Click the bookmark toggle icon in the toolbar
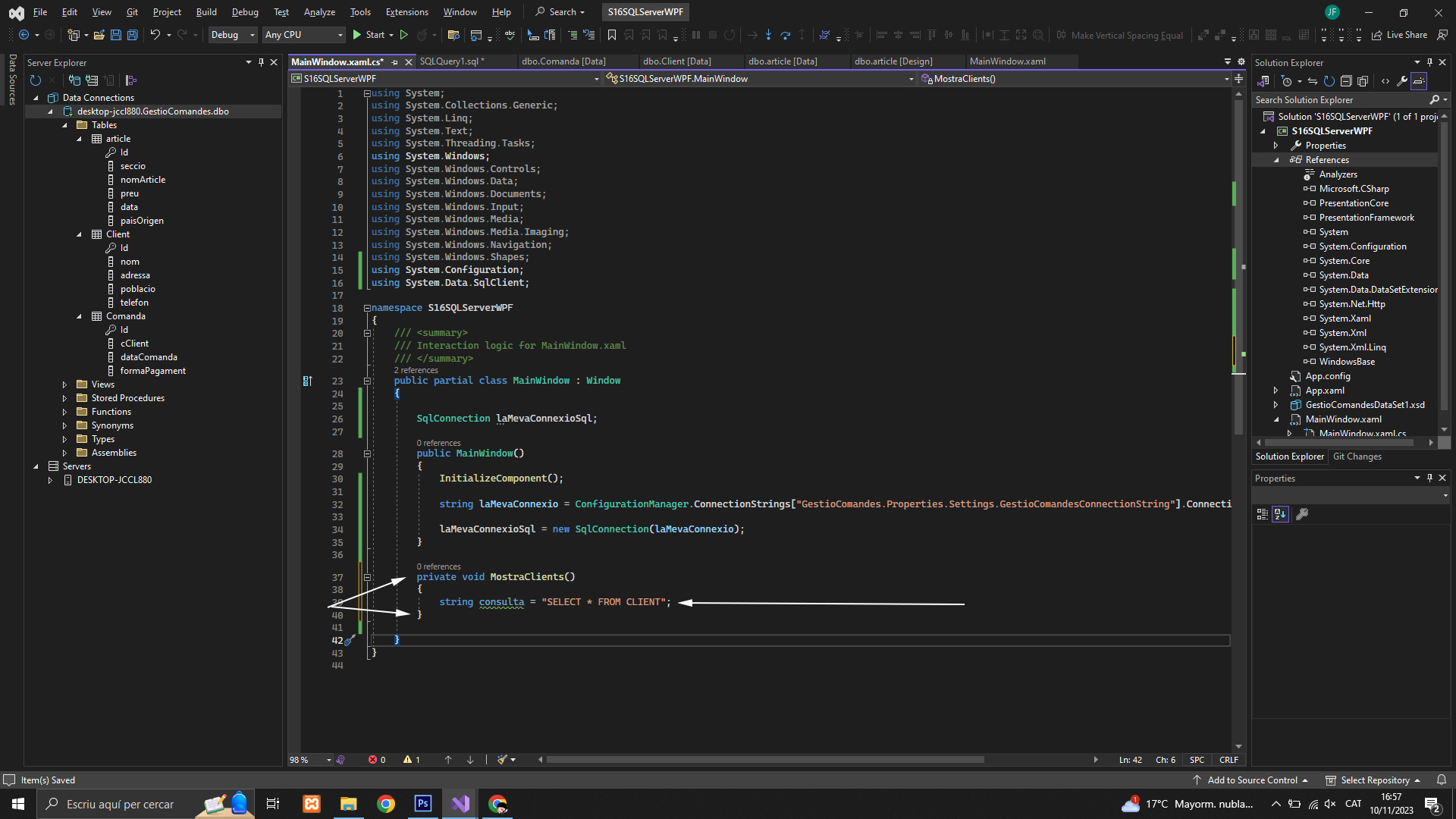 coord(611,35)
